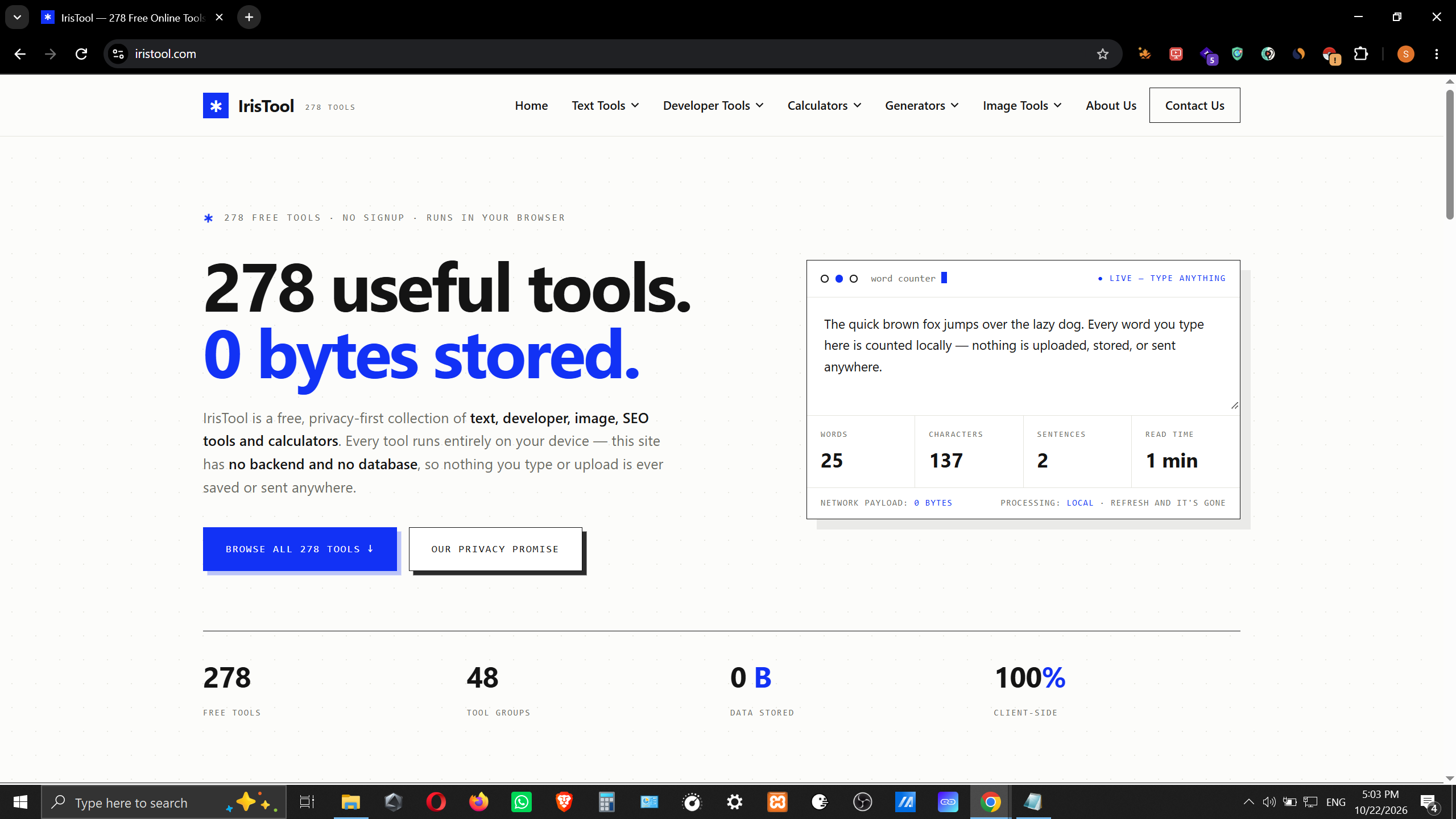Click the page vertical scrollbar thumb

(1450, 154)
